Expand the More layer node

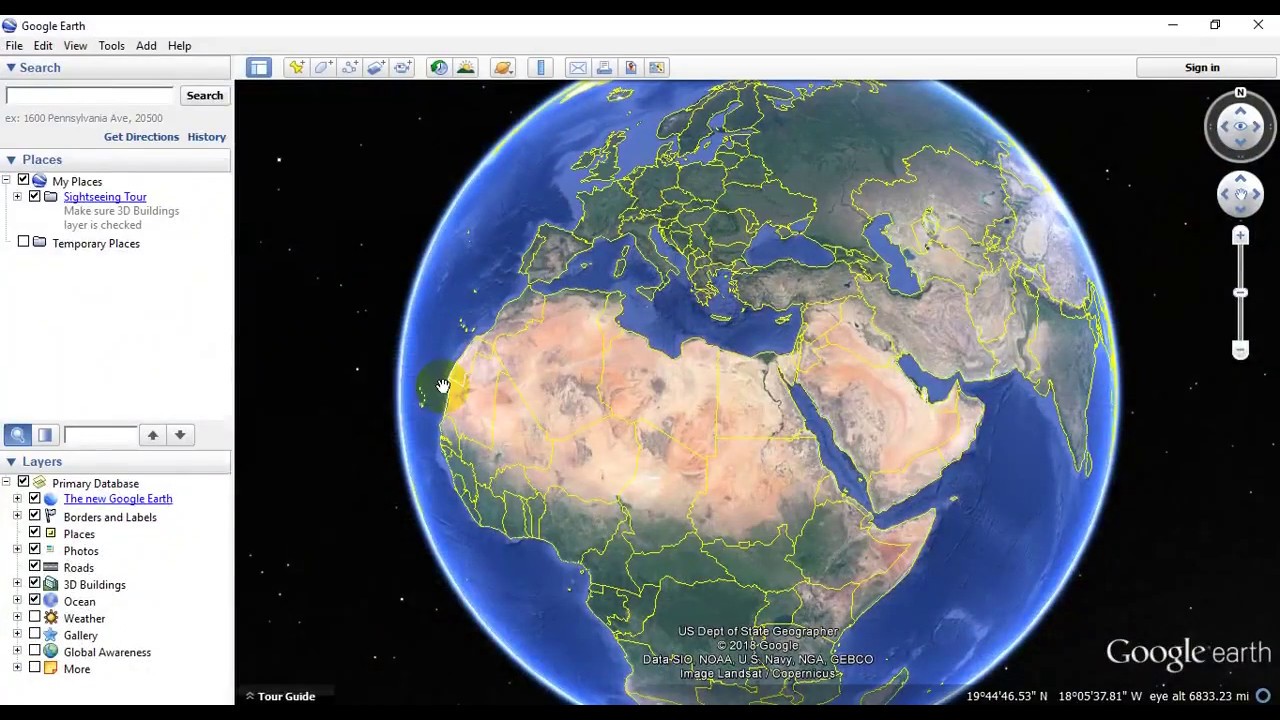coord(17,668)
